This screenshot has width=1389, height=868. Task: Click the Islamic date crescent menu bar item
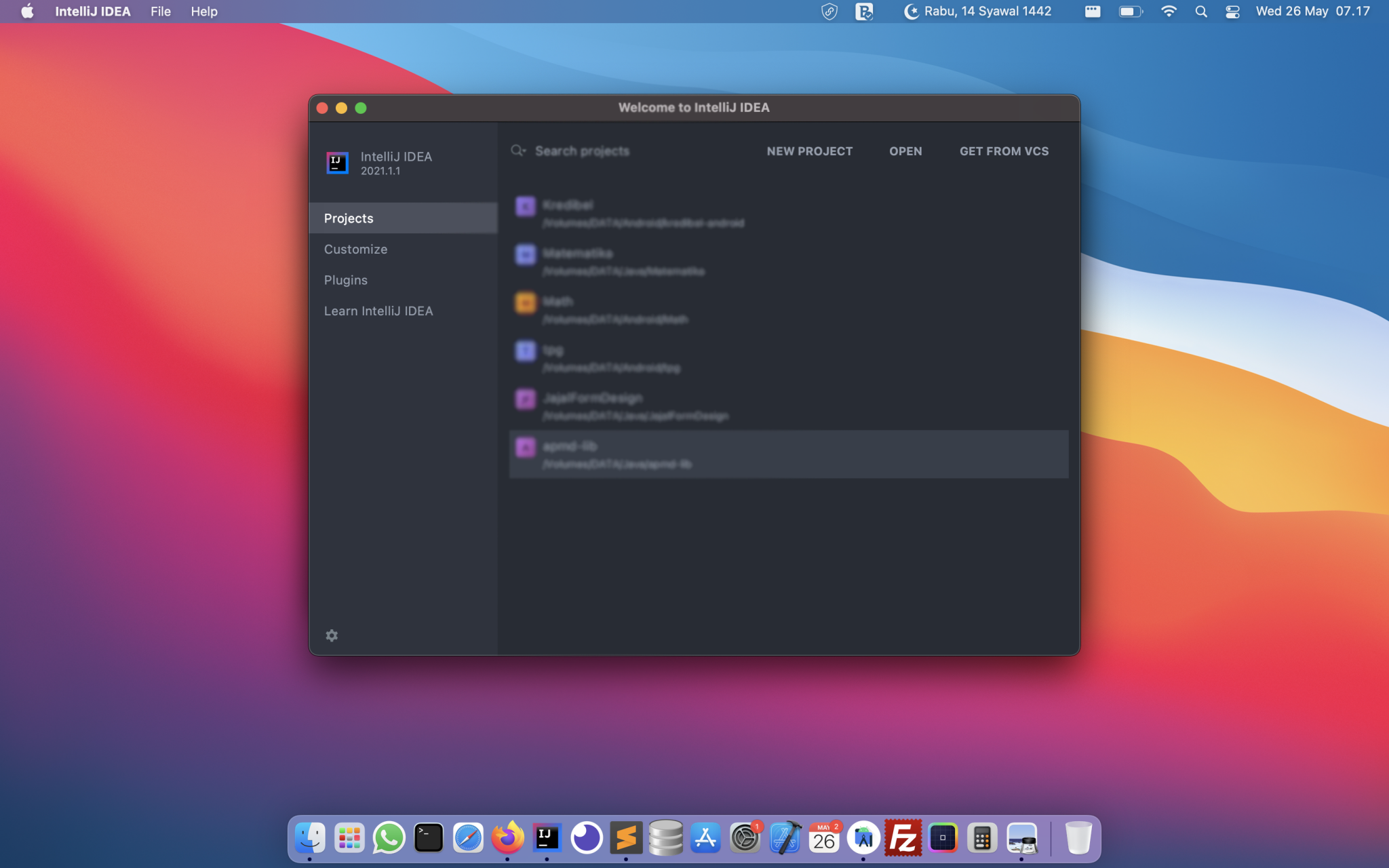(977, 12)
